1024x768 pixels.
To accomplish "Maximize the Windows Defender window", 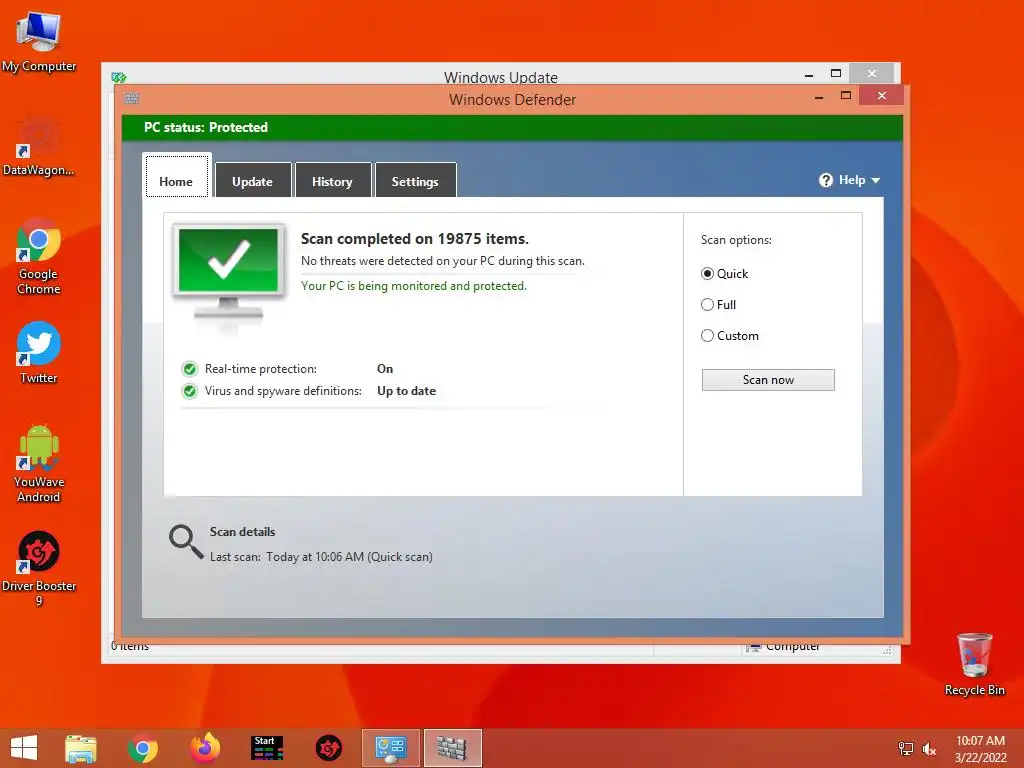I will (846, 96).
